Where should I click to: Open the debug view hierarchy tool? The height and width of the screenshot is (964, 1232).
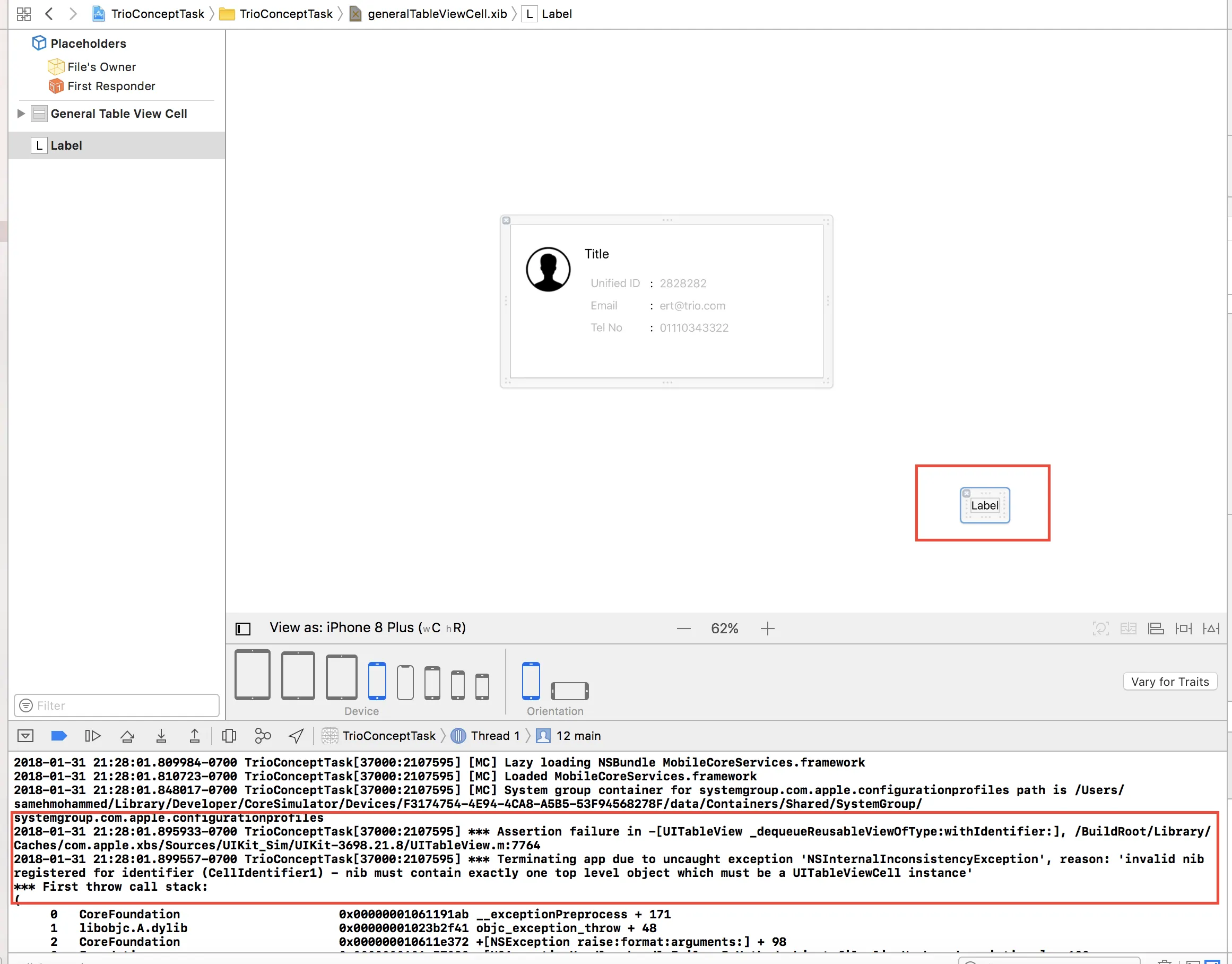[x=229, y=735]
